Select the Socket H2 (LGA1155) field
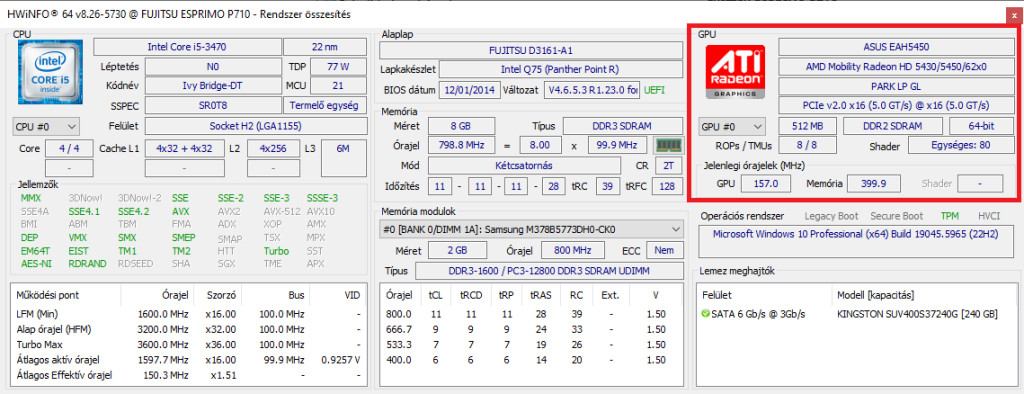The image size is (1024, 394). 255,125
